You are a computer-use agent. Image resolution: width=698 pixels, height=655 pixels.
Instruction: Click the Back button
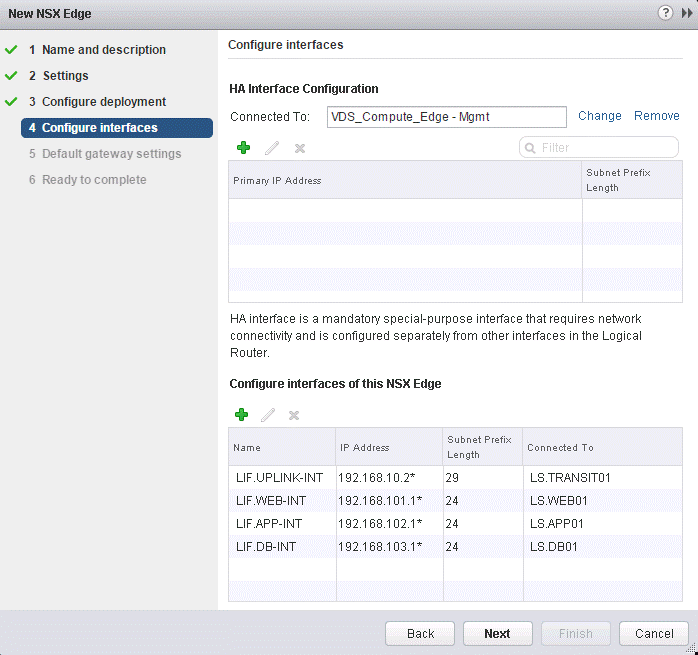420,633
